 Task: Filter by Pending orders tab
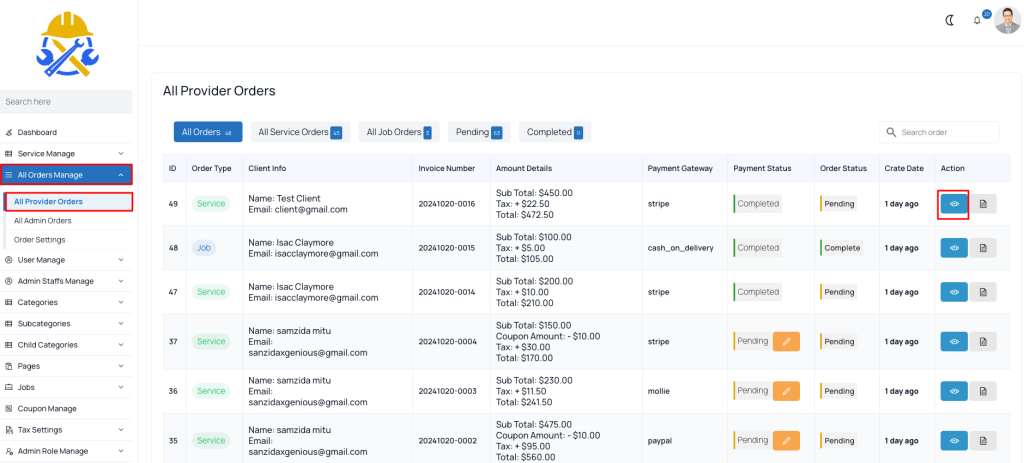pyautogui.click(x=479, y=132)
